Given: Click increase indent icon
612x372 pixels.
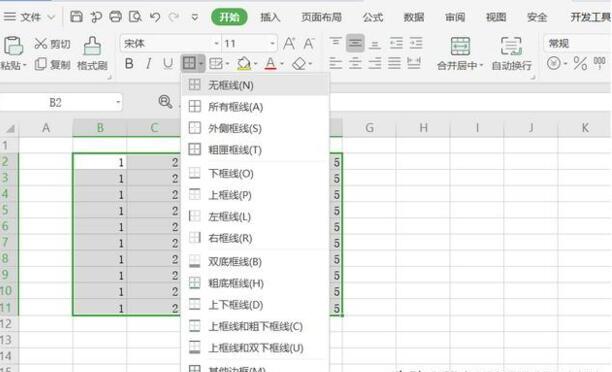Looking at the screenshot, I should coord(416,43).
